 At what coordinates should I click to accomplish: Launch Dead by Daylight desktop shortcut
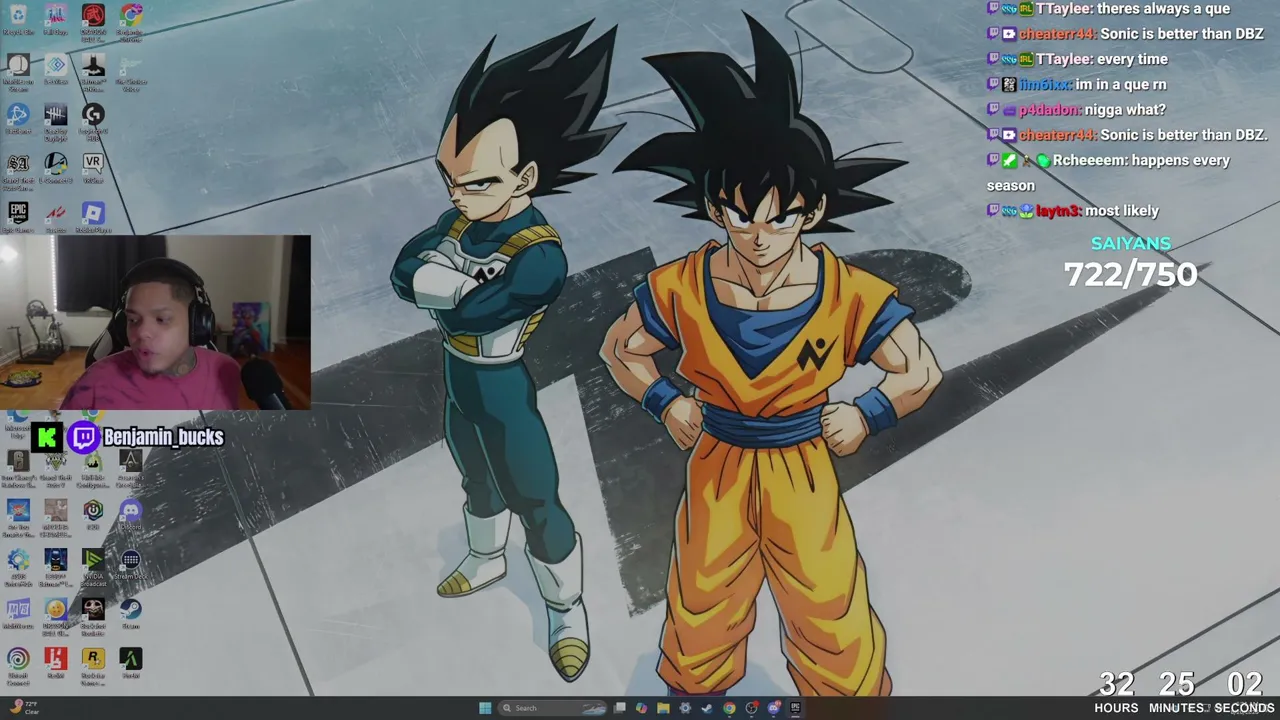pyautogui.click(x=55, y=121)
